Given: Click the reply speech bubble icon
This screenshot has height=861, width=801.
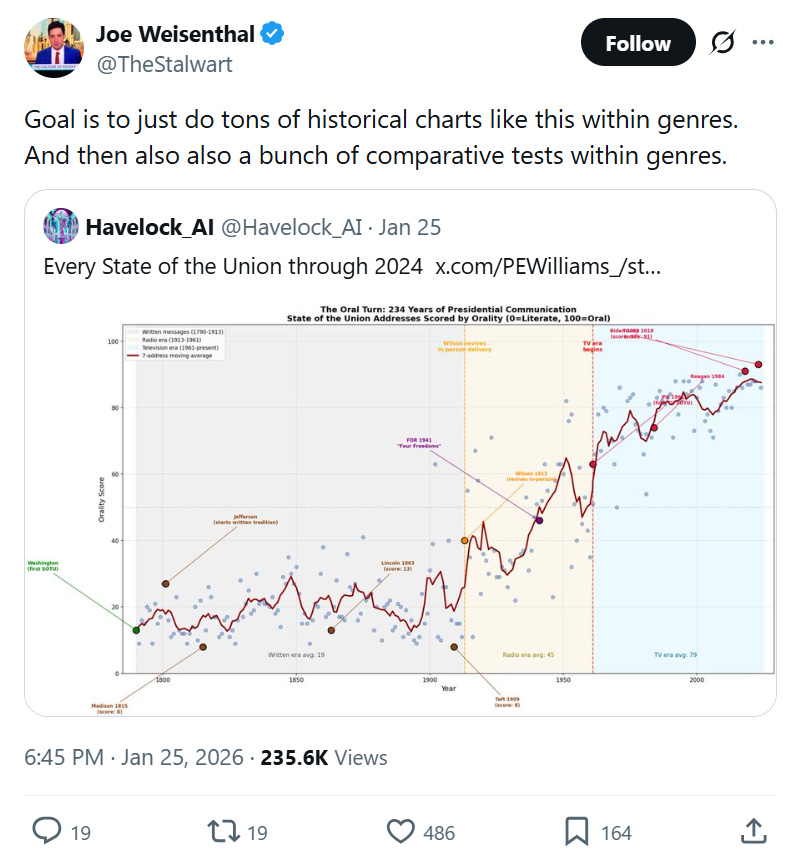Looking at the screenshot, I should (x=47, y=831).
